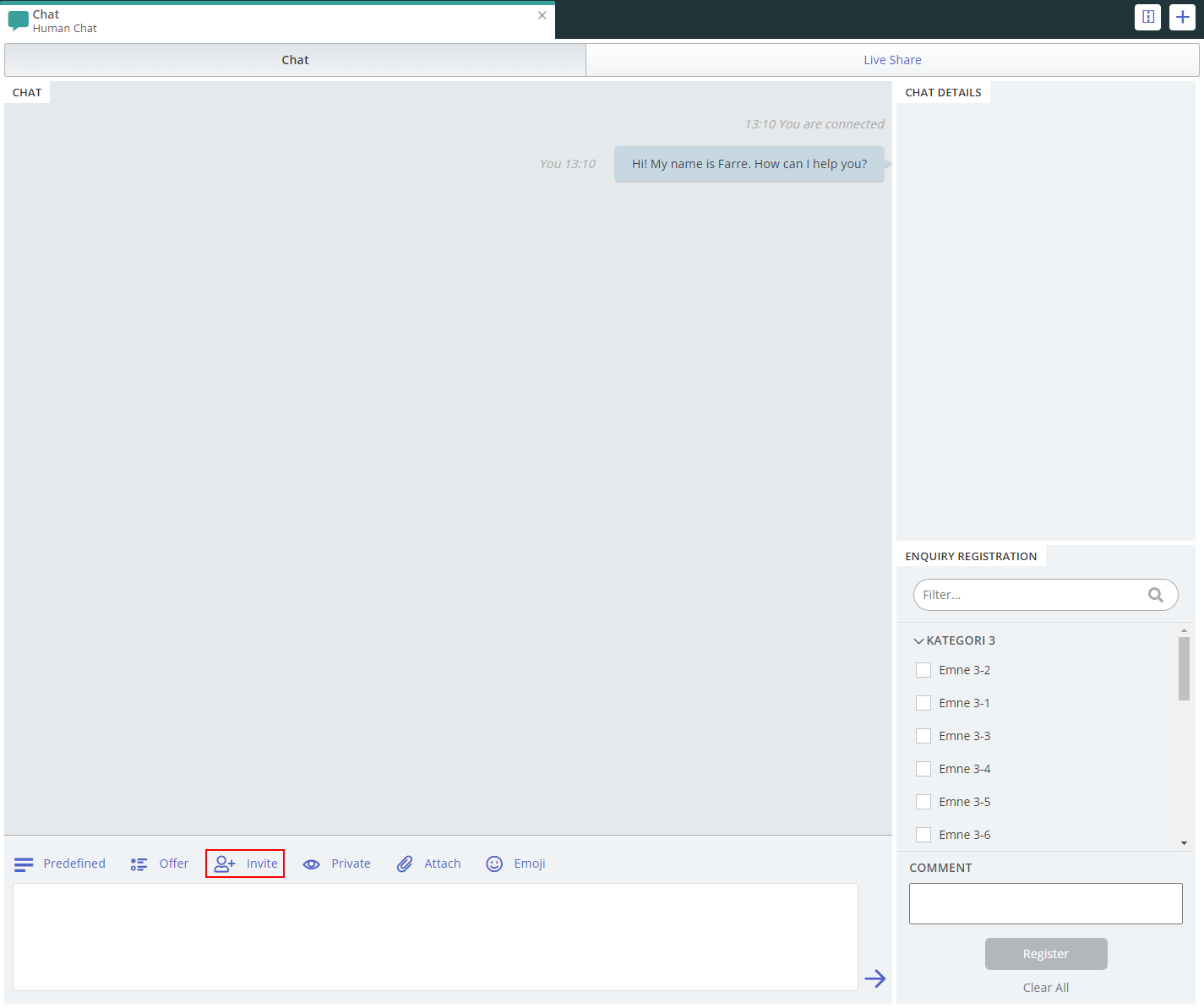Image resolution: width=1204 pixels, height=1008 pixels.
Task: Enable the Emne 3-4 checkbox
Action: (923, 769)
